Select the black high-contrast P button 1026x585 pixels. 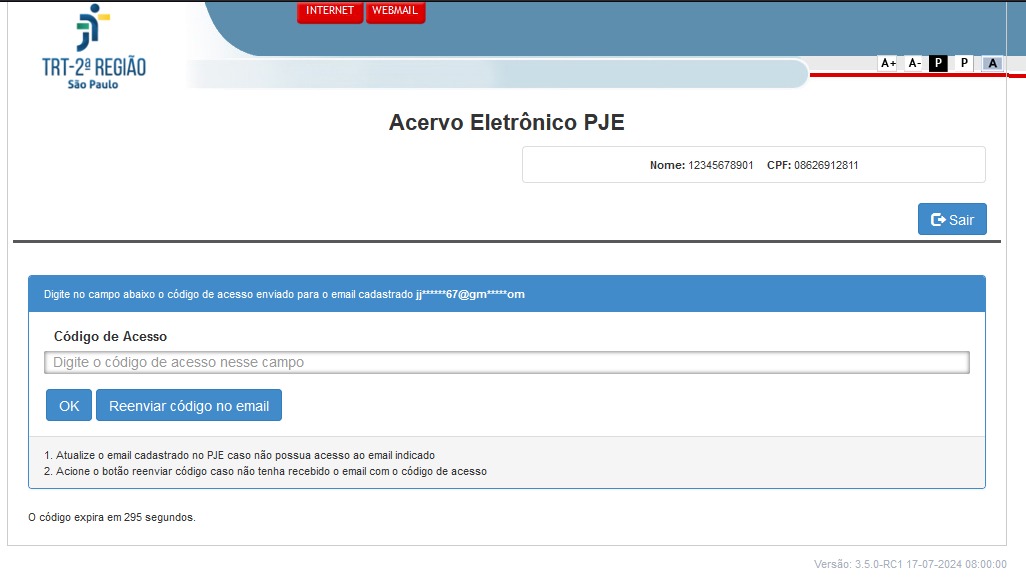coord(938,63)
